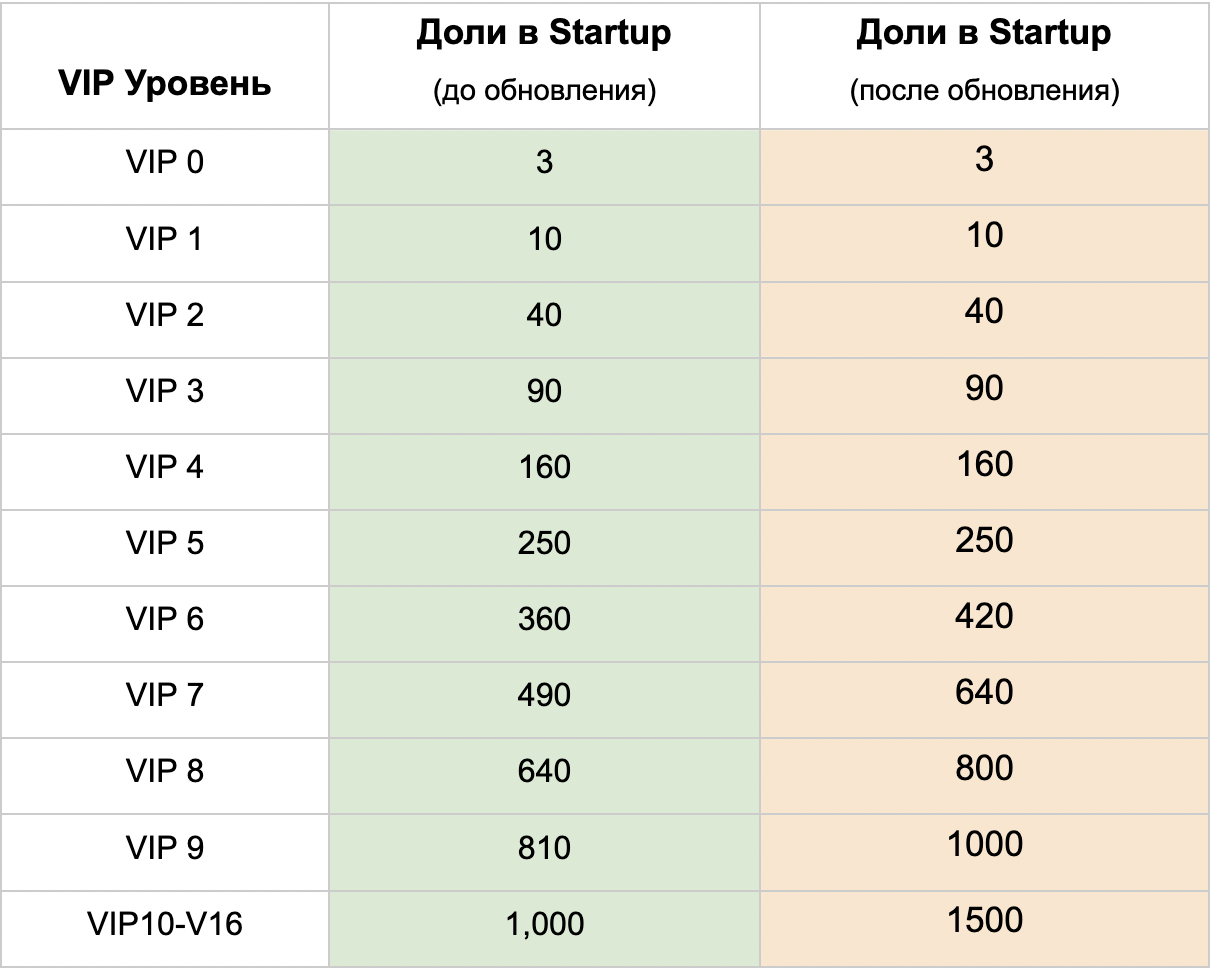Select the 490 cell in VIP 7 row
Image resolution: width=1212 pixels, height=972 pixels.
pos(544,695)
